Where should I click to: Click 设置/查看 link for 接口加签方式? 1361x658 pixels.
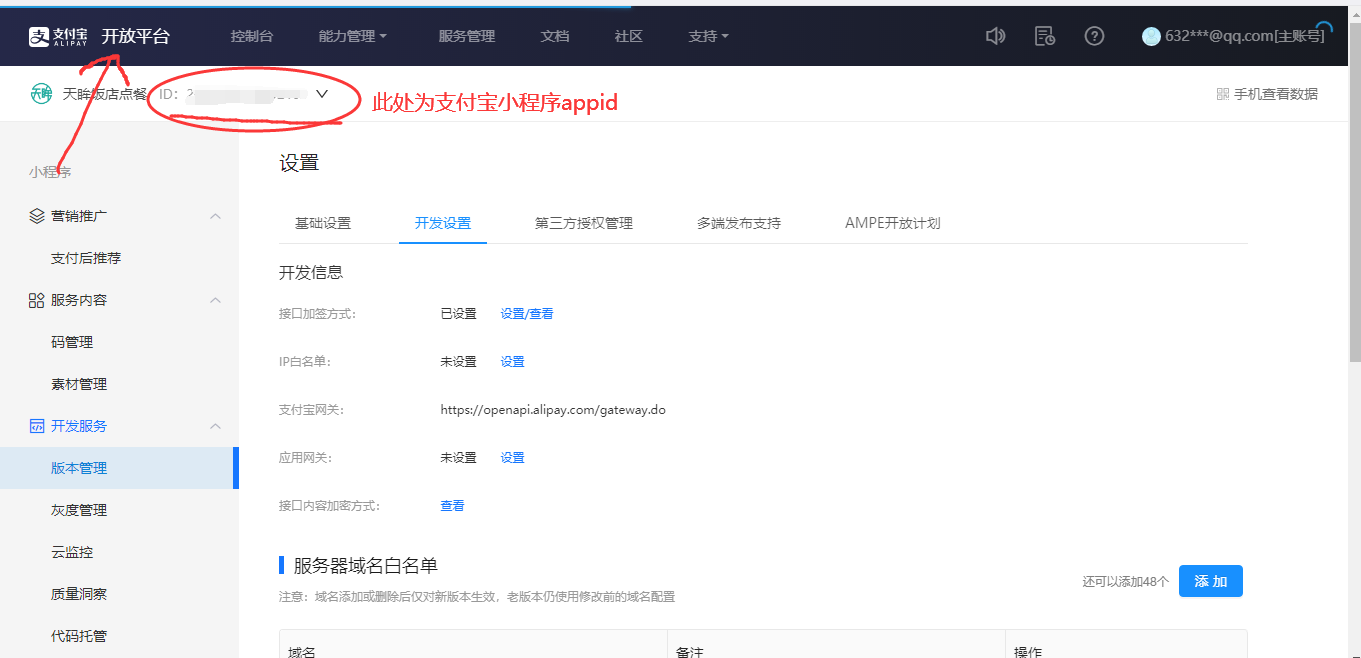click(527, 314)
